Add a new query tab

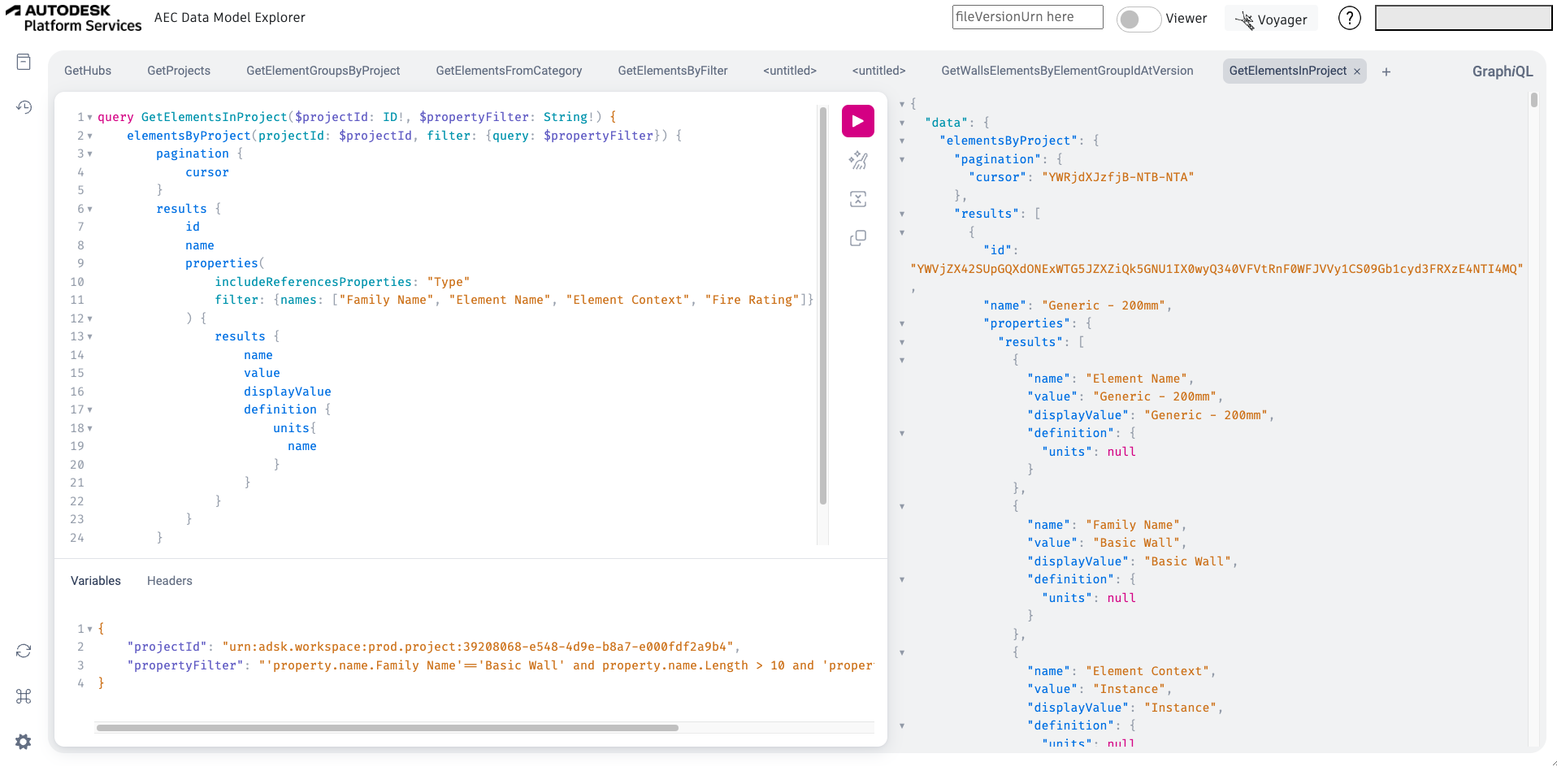[x=1386, y=71]
